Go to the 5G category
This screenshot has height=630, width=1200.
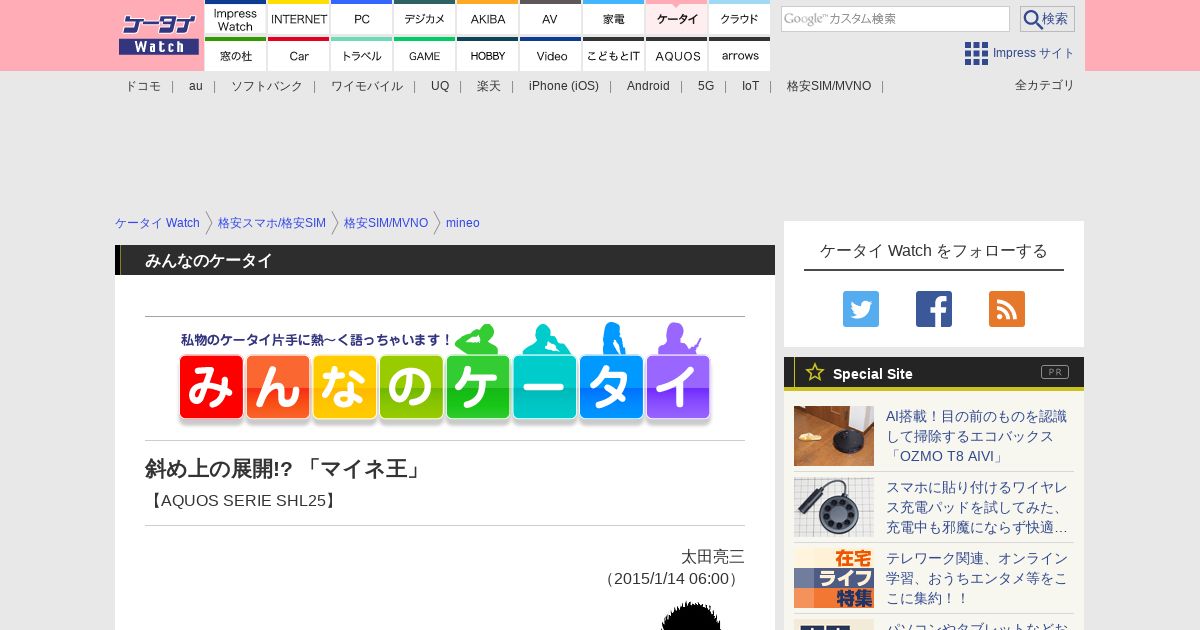[x=706, y=86]
